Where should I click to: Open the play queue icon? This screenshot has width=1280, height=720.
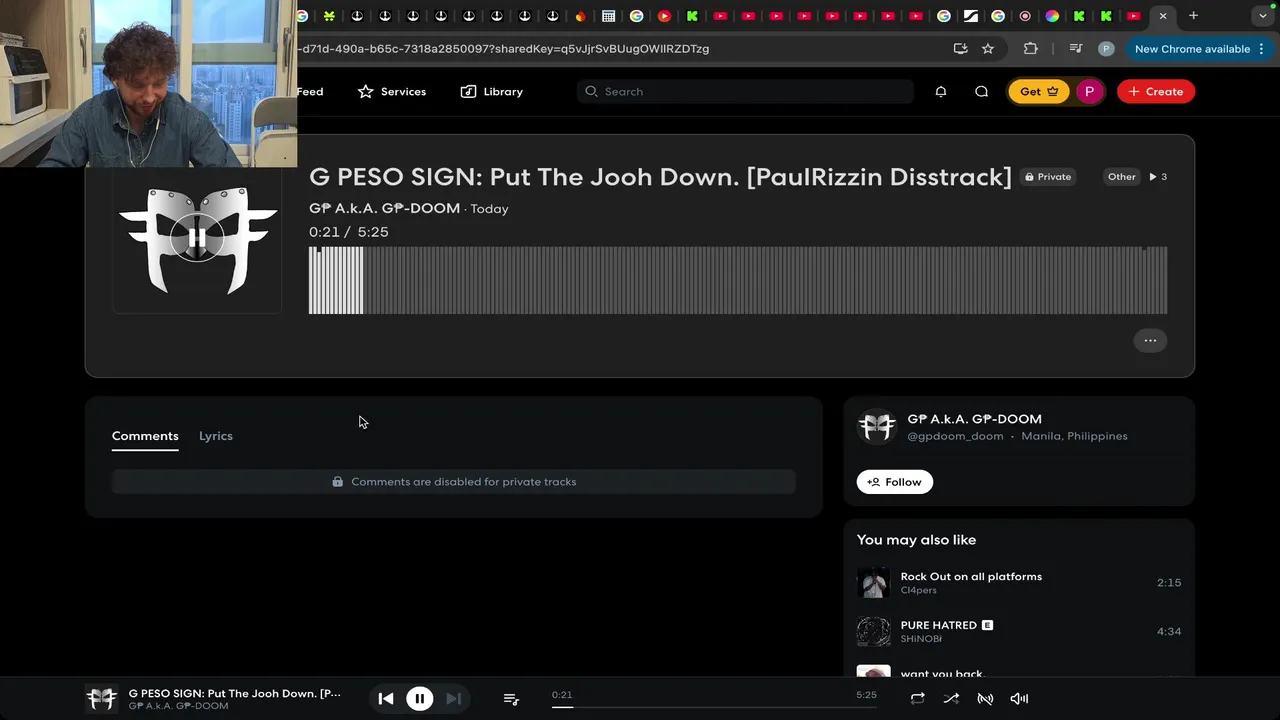511,699
